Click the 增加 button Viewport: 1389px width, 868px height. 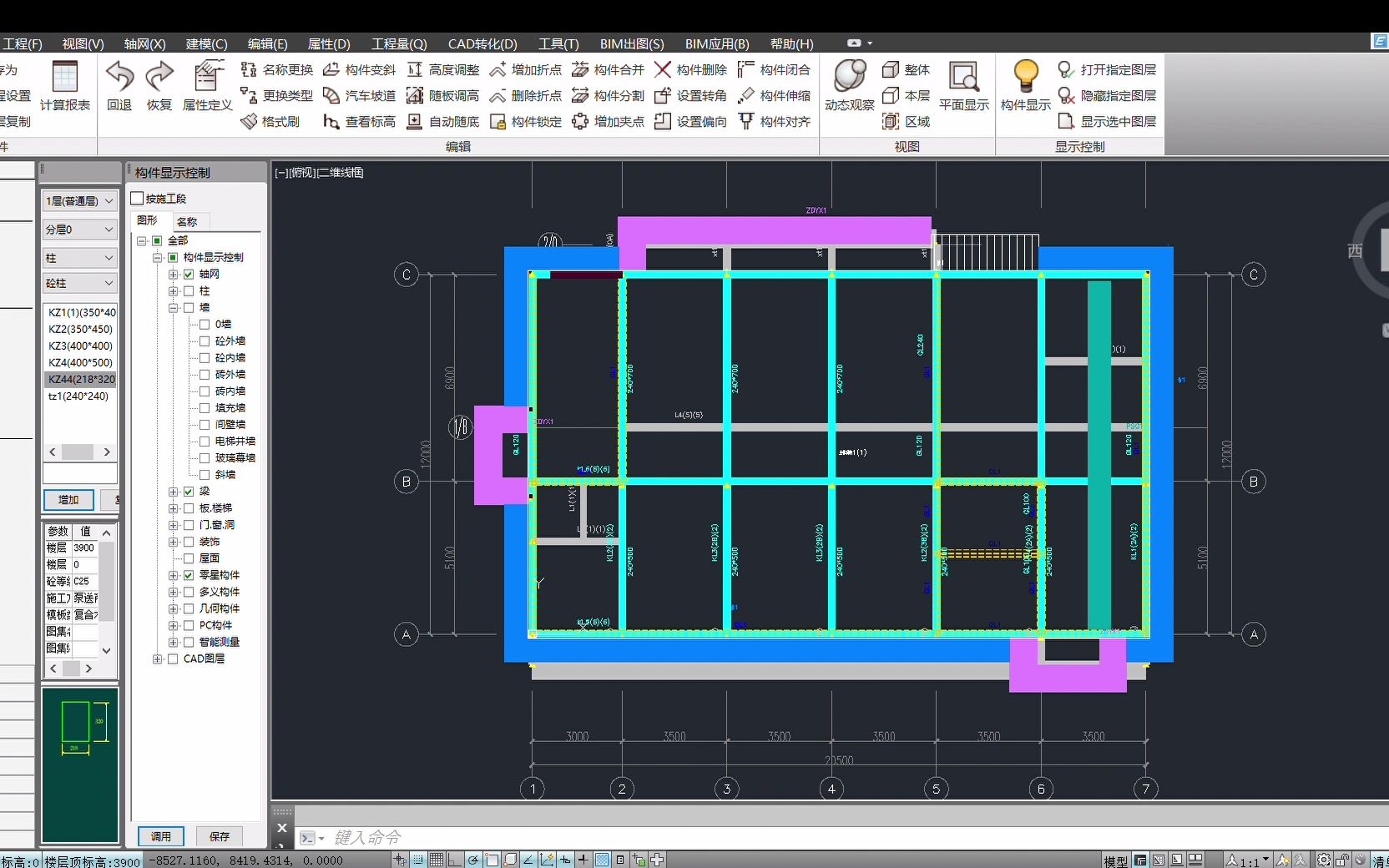click(x=68, y=500)
